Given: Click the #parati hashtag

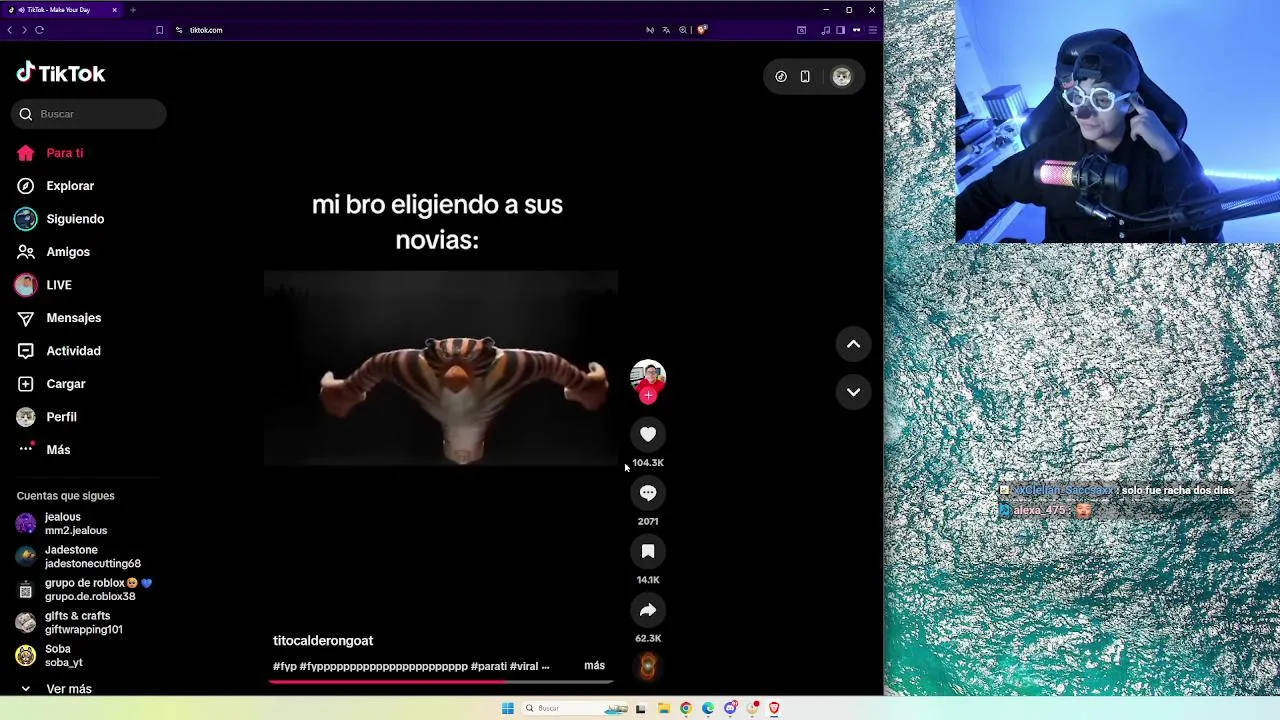Looking at the screenshot, I should (x=489, y=666).
